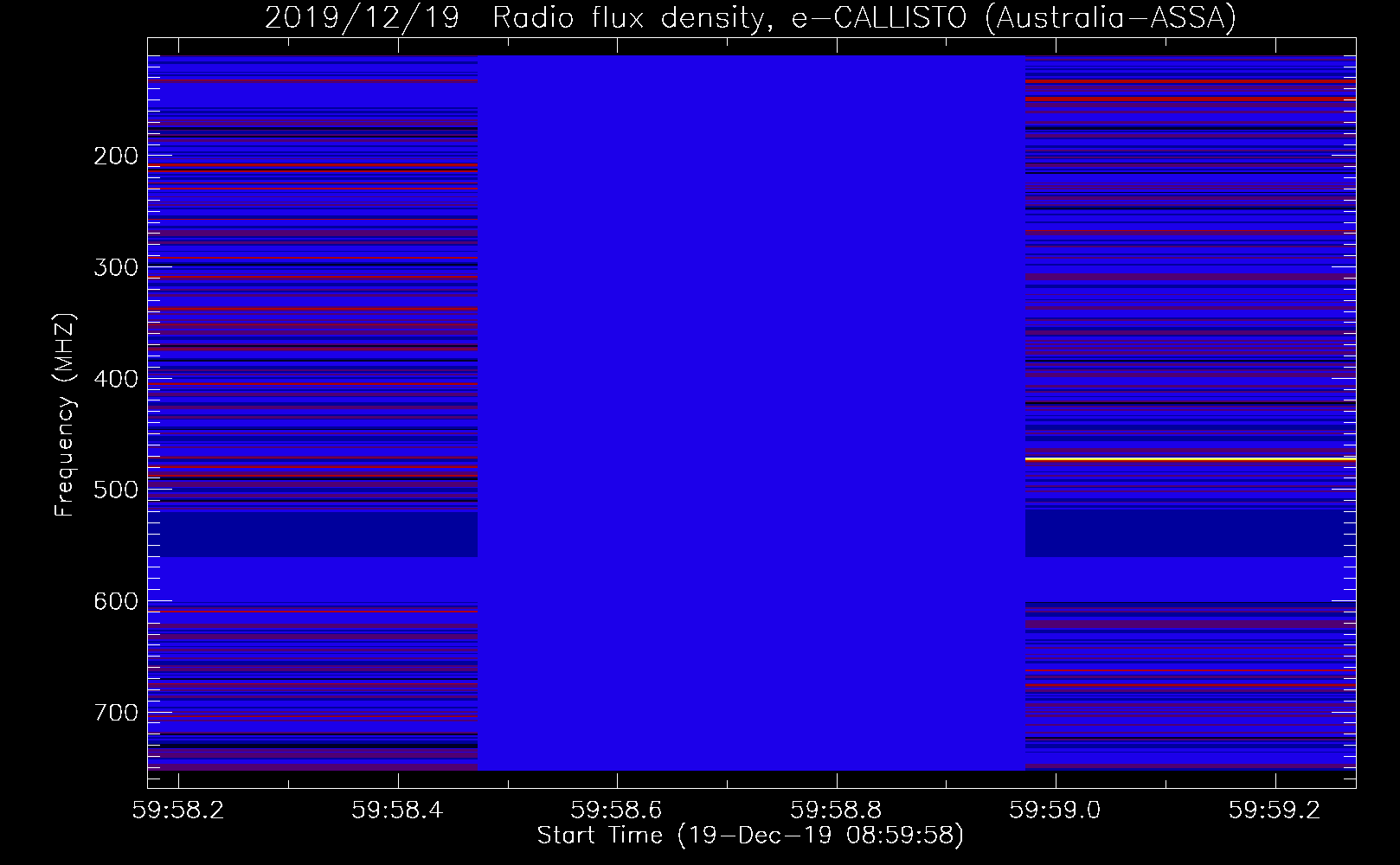Click the 'Frequency (MHZ)' axis label
The width and height of the screenshot is (1400, 865).
tap(64, 413)
